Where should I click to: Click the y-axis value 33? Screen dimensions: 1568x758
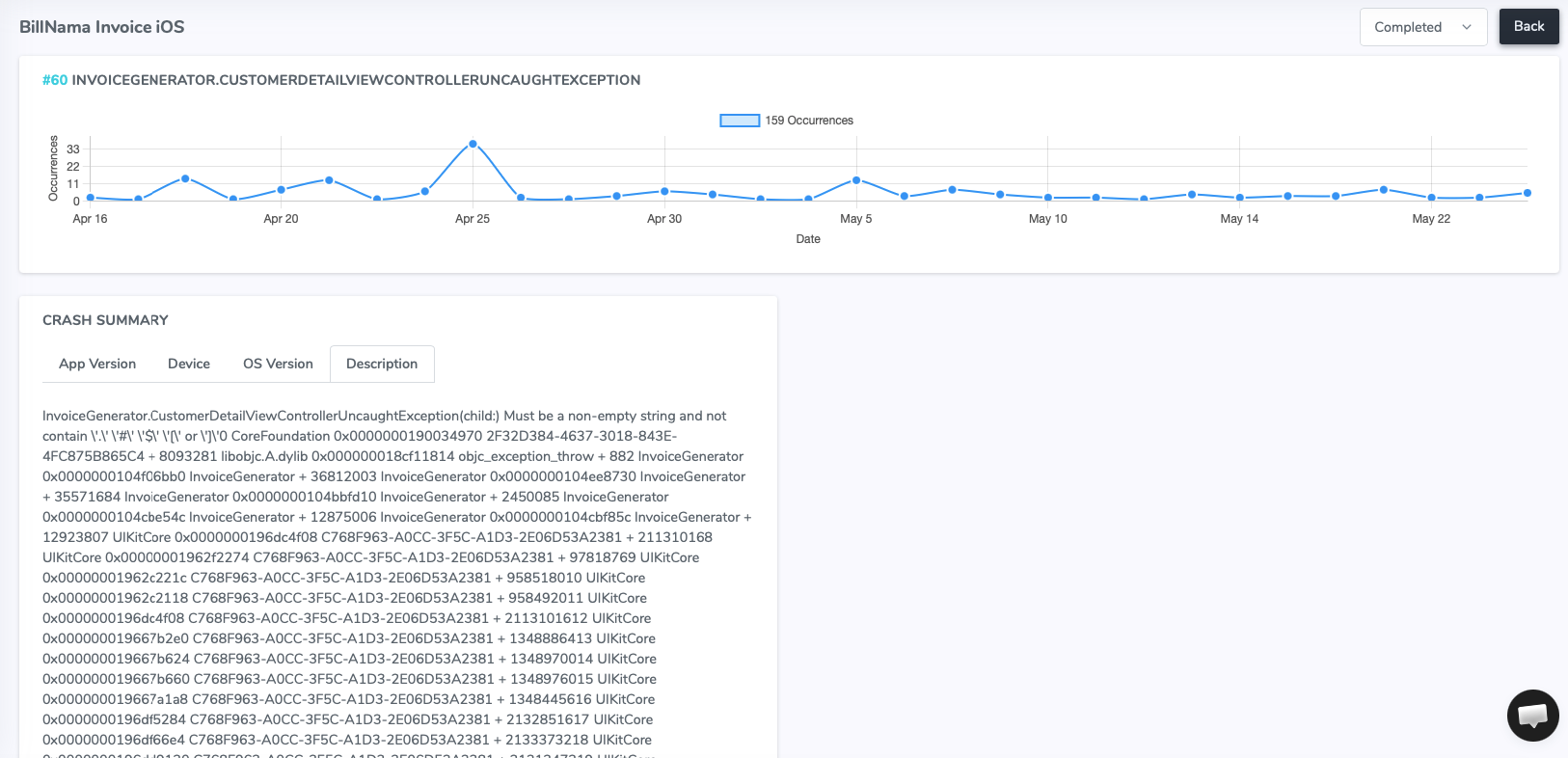pos(73,149)
